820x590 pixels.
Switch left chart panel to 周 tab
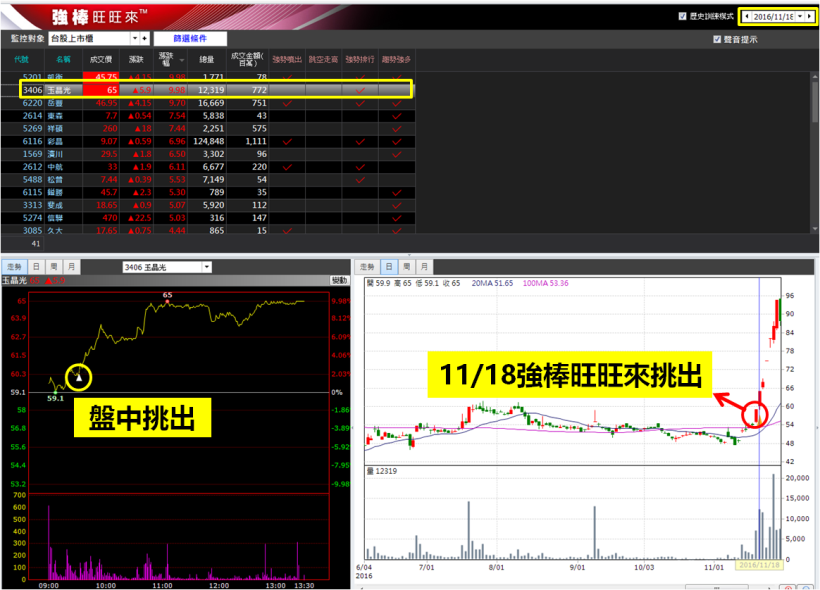pos(54,267)
